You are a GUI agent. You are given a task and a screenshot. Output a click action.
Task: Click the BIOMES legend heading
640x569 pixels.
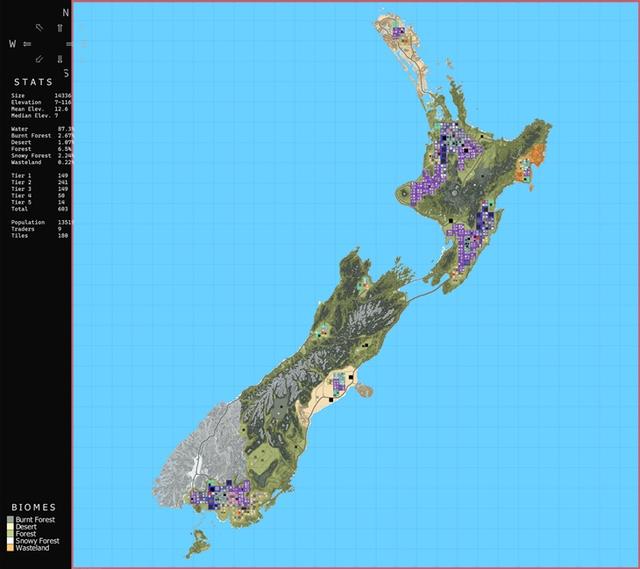(33, 507)
